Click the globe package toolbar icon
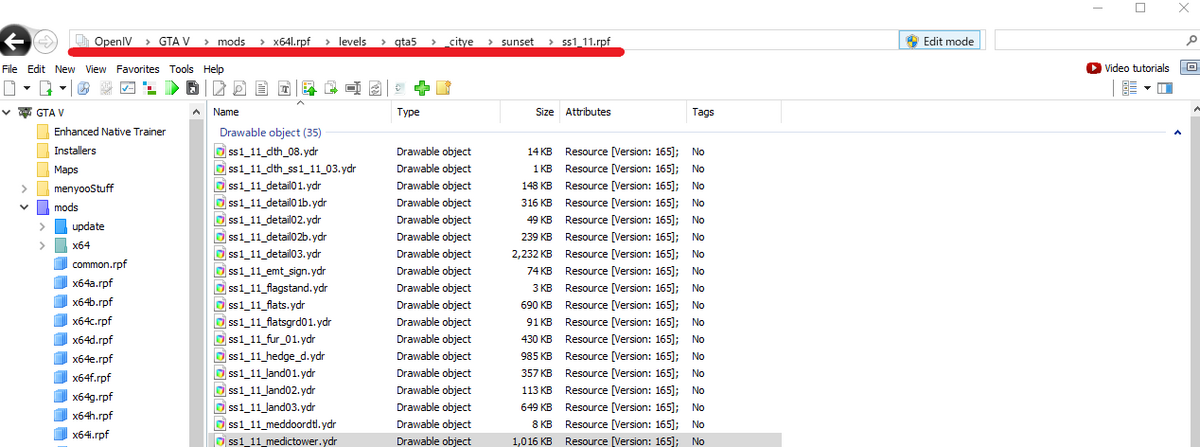The height and width of the screenshot is (447, 1200). pos(83,88)
